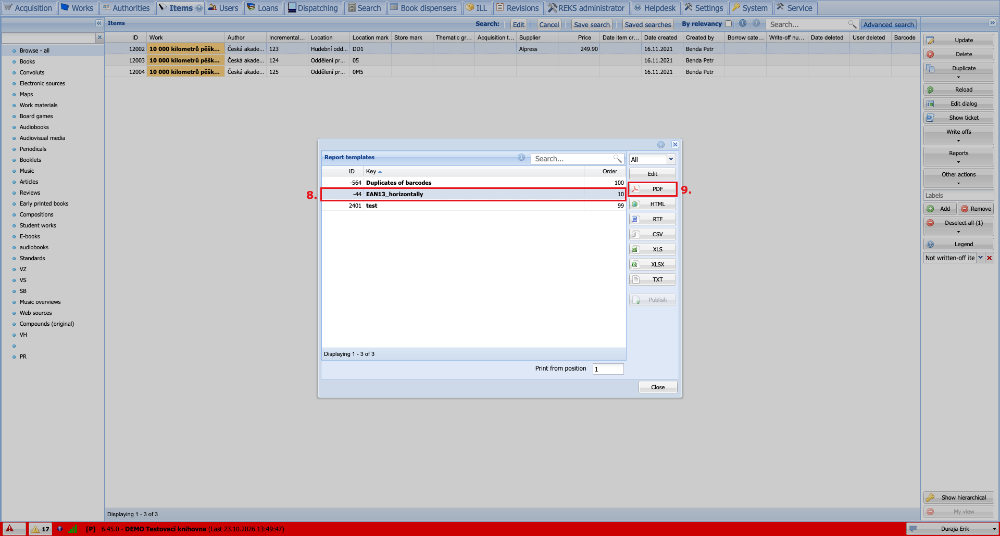This screenshot has width=1000, height=536.
Task: Click Edit in the Report templates dialog
Action: [x=652, y=174]
